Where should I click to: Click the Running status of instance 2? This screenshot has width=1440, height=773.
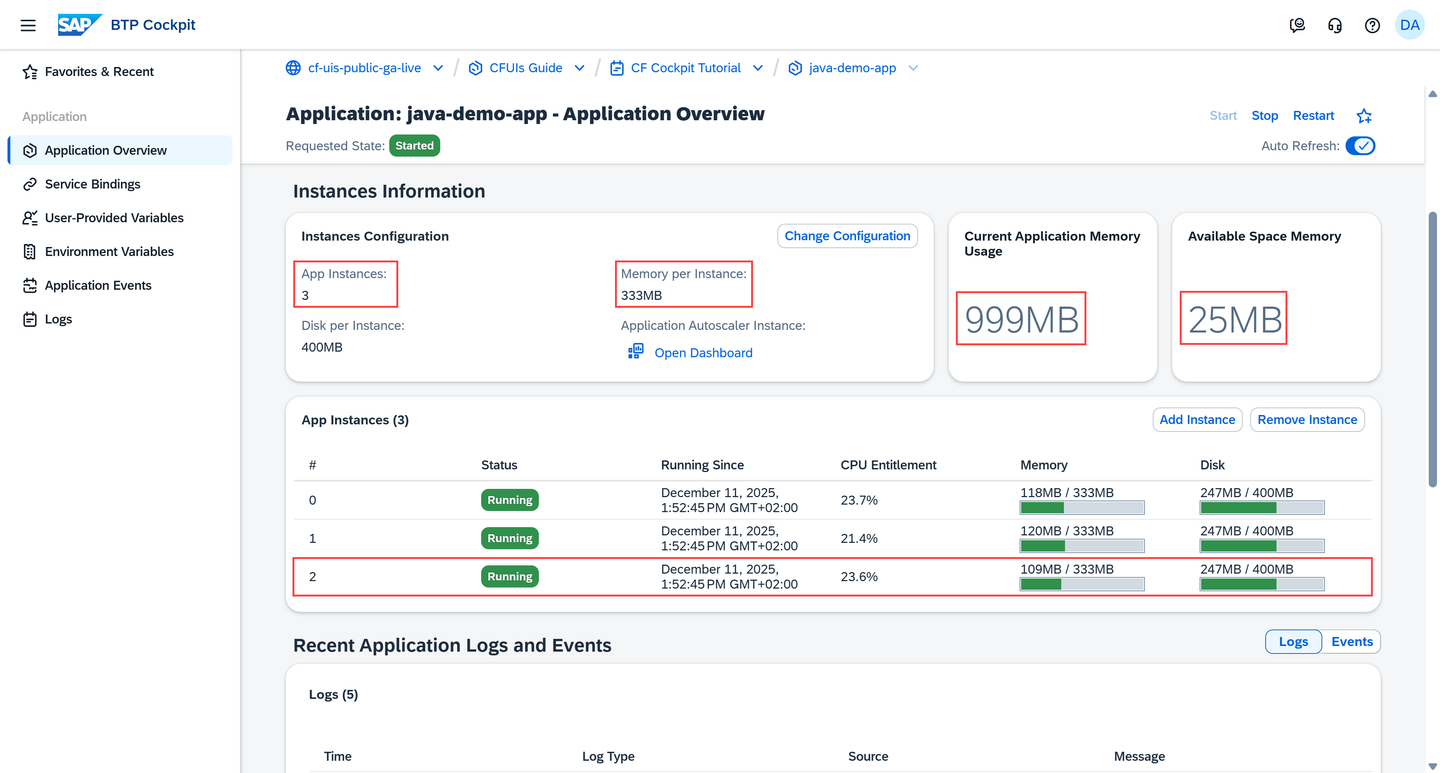510,577
